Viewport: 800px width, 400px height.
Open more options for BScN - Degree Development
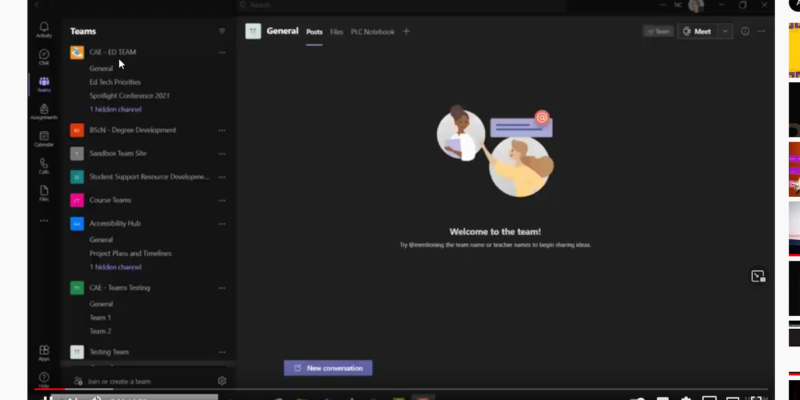click(222, 130)
